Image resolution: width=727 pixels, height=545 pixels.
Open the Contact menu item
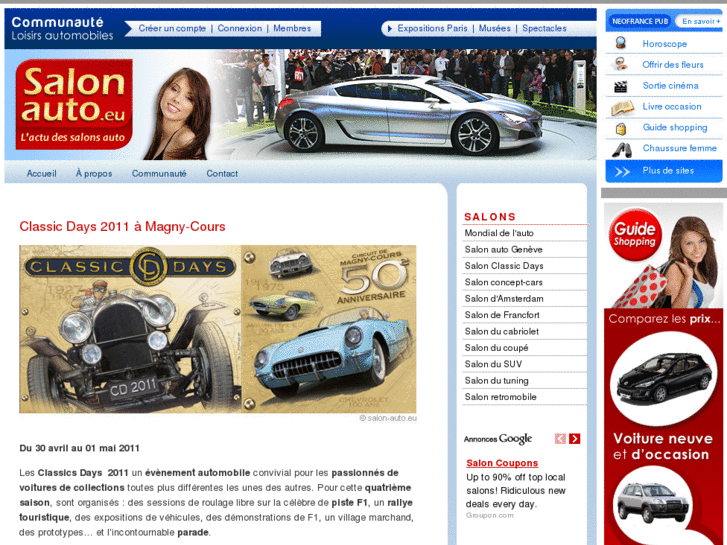click(222, 173)
